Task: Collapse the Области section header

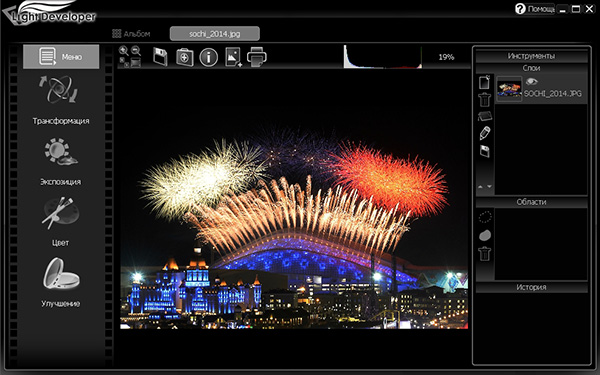Action: pyautogui.click(x=532, y=202)
